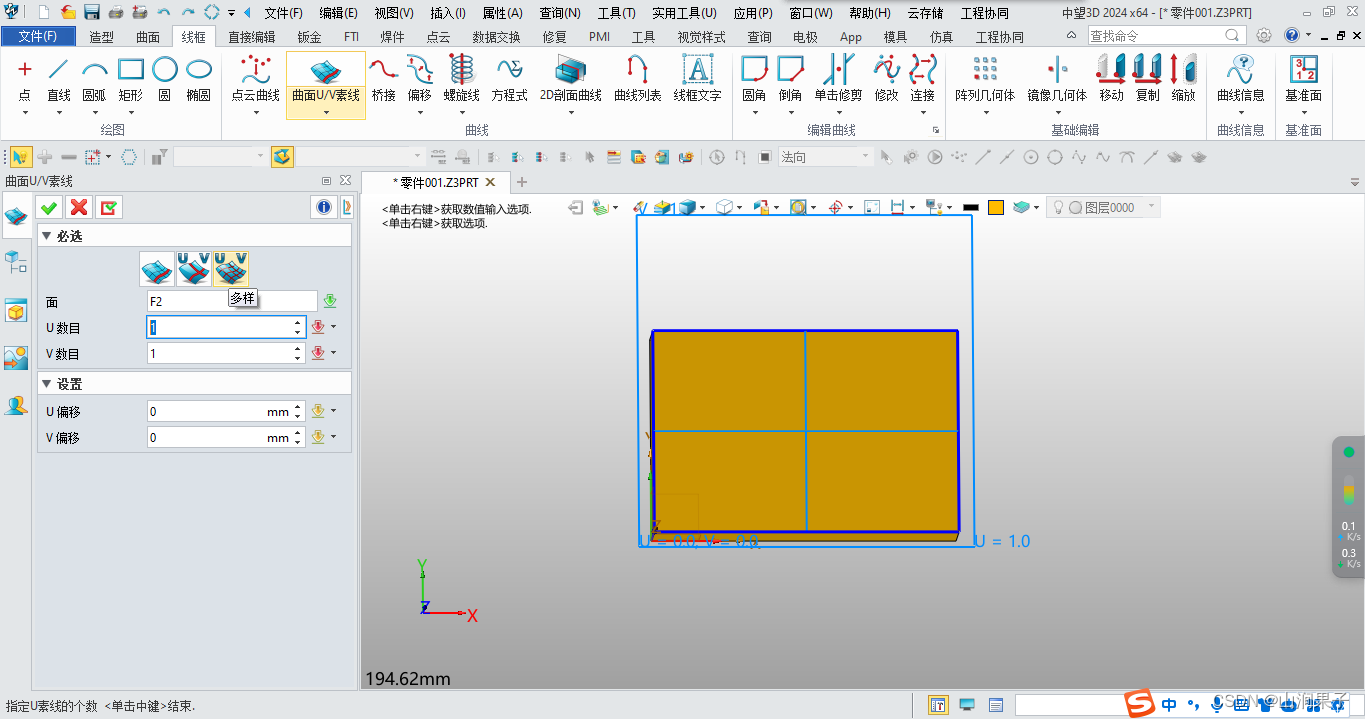The width and height of the screenshot is (1365, 719).
Task: Click the 查找命令 search box
Action: pos(1166,35)
